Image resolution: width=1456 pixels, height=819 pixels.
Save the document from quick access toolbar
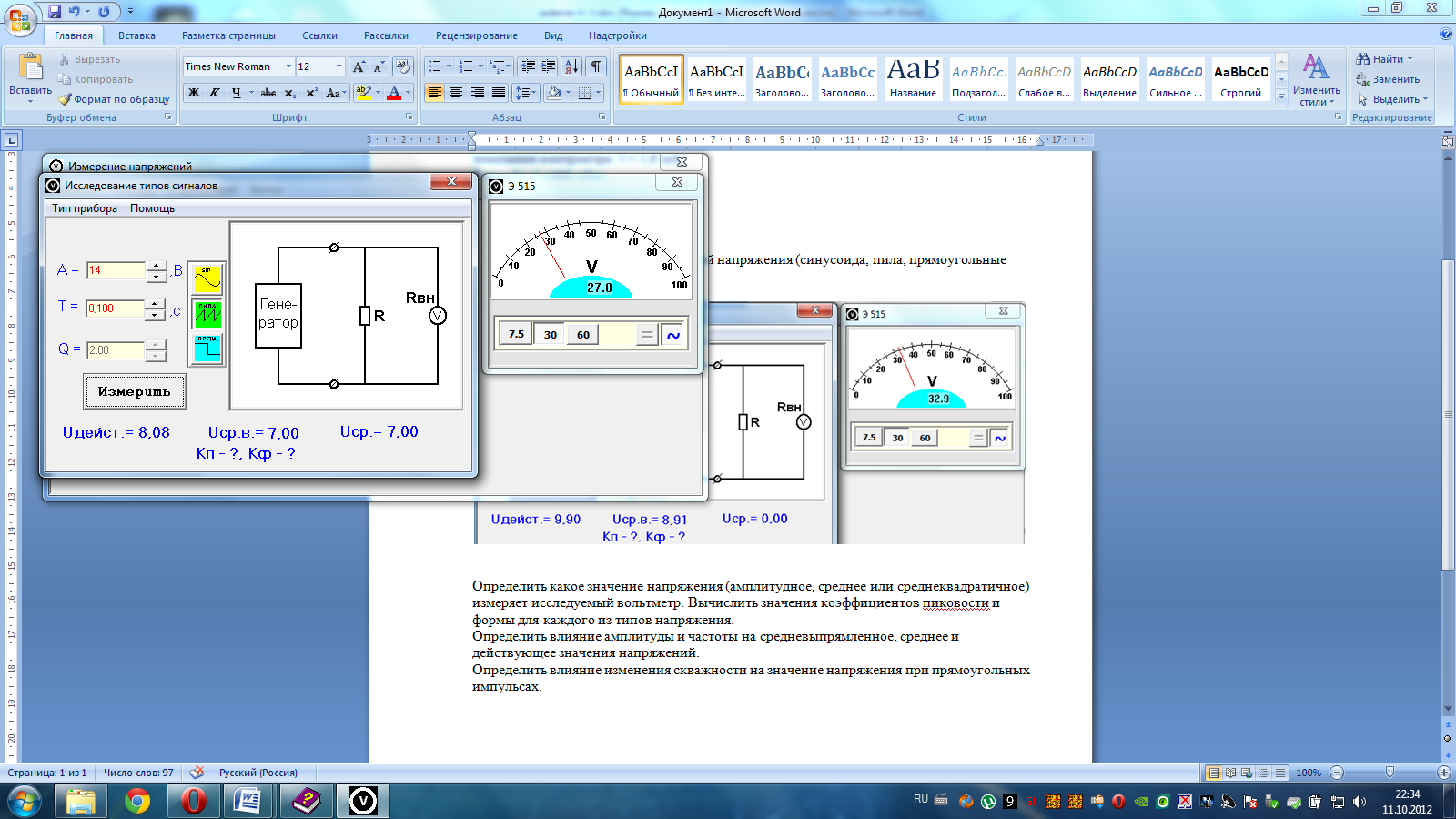(x=55, y=12)
